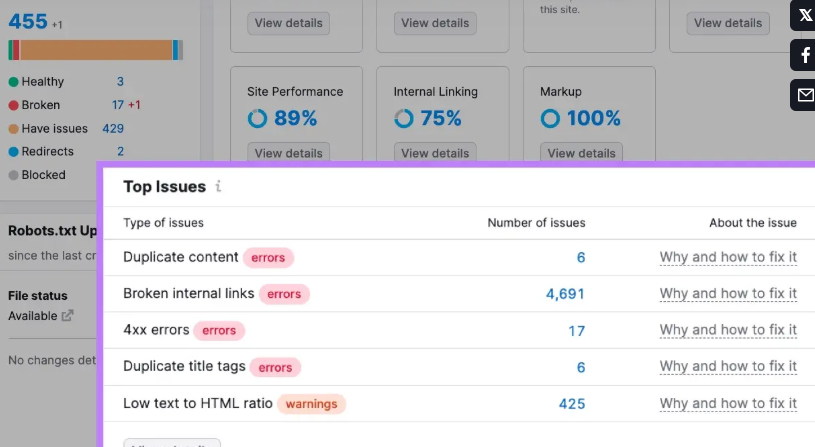Screen dimensions: 815x447
Task: Click the email share icon
Action: point(804,95)
